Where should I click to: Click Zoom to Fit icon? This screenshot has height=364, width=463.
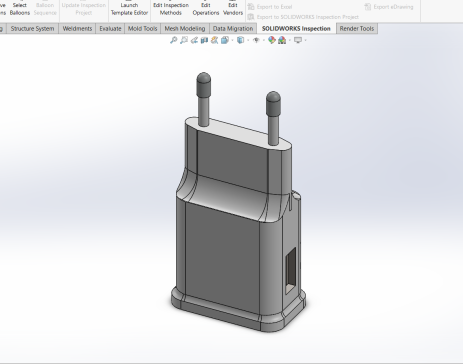point(173,40)
